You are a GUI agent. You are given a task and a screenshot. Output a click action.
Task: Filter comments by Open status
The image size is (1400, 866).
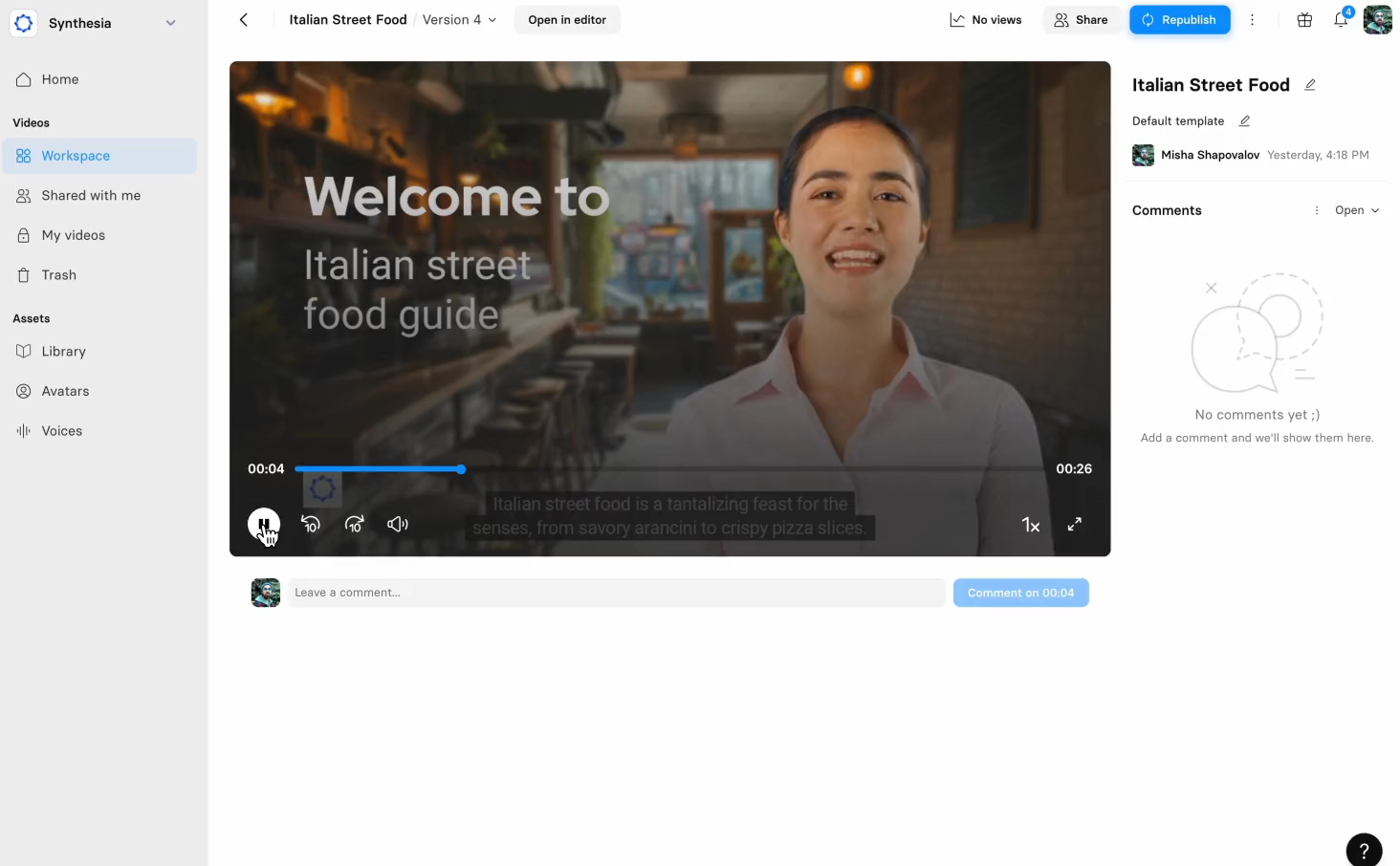tap(1357, 210)
